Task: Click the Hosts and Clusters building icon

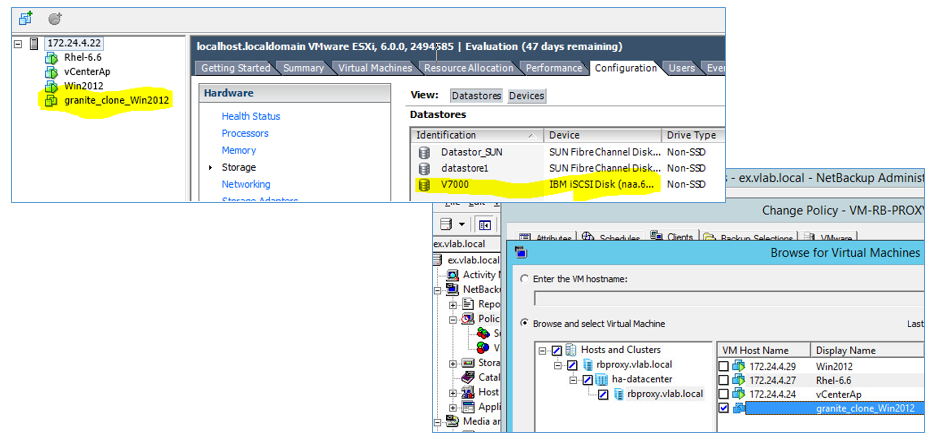Action: click(x=571, y=349)
